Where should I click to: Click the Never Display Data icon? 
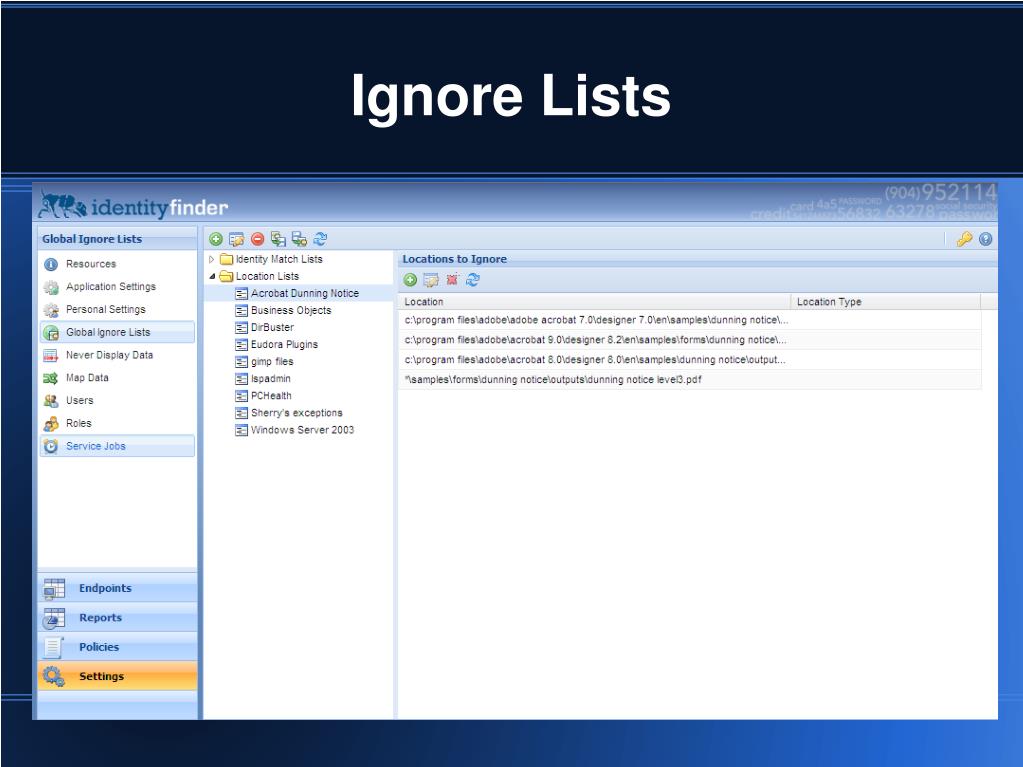[51, 355]
